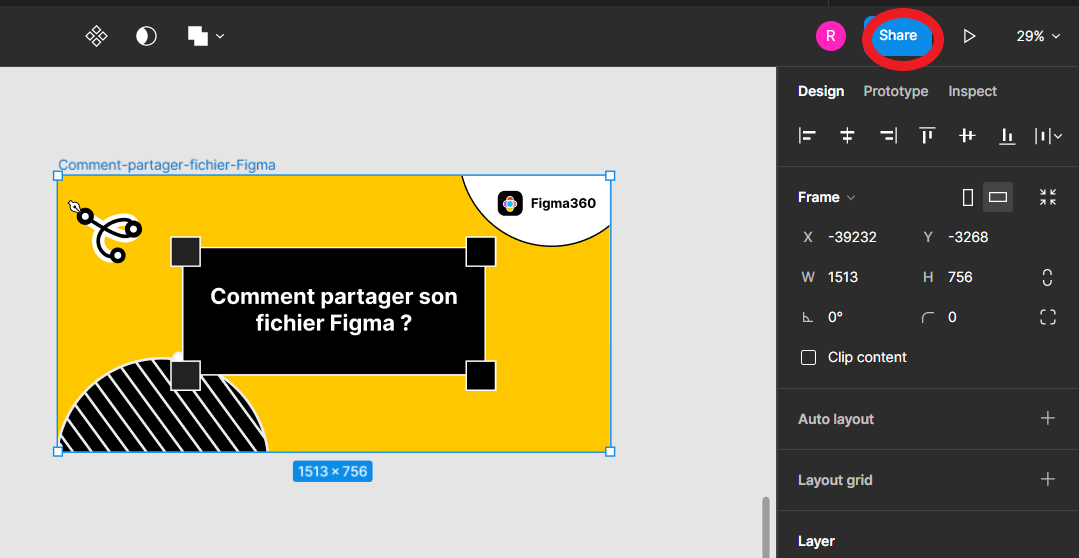Switch to the Design tab

click(821, 92)
